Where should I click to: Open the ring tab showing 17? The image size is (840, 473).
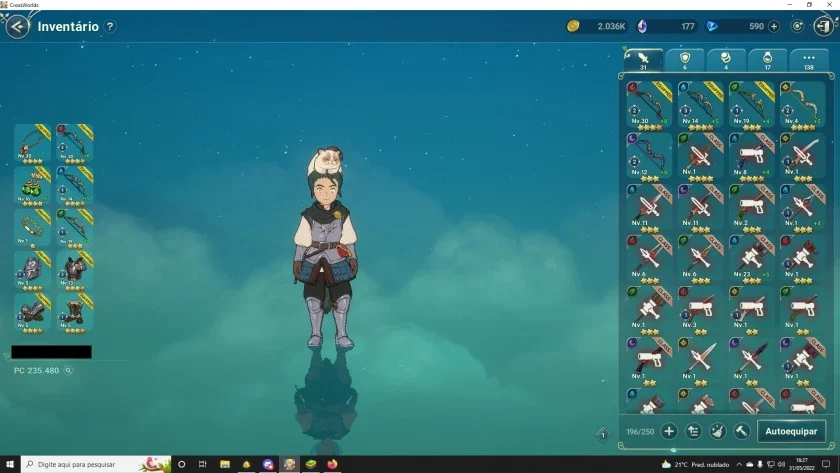767,60
